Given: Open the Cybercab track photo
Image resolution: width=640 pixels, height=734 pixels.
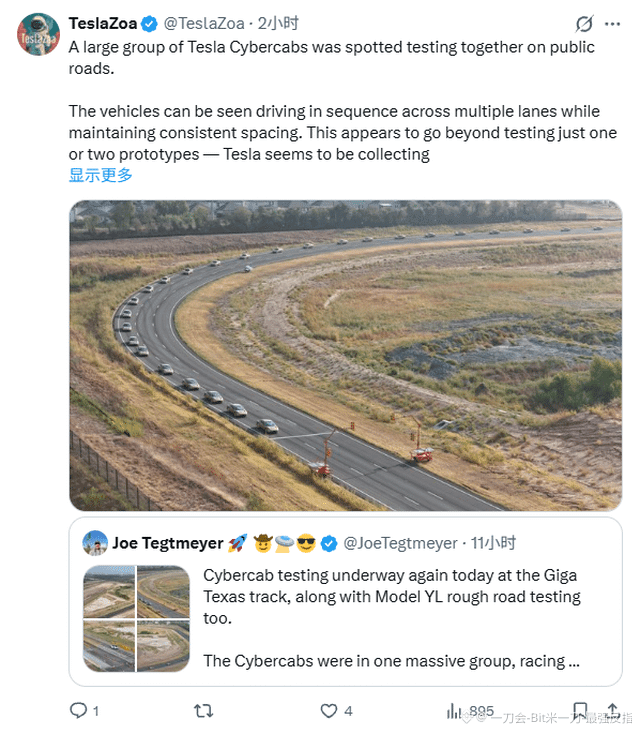Looking at the screenshot, I should point(346,355).
